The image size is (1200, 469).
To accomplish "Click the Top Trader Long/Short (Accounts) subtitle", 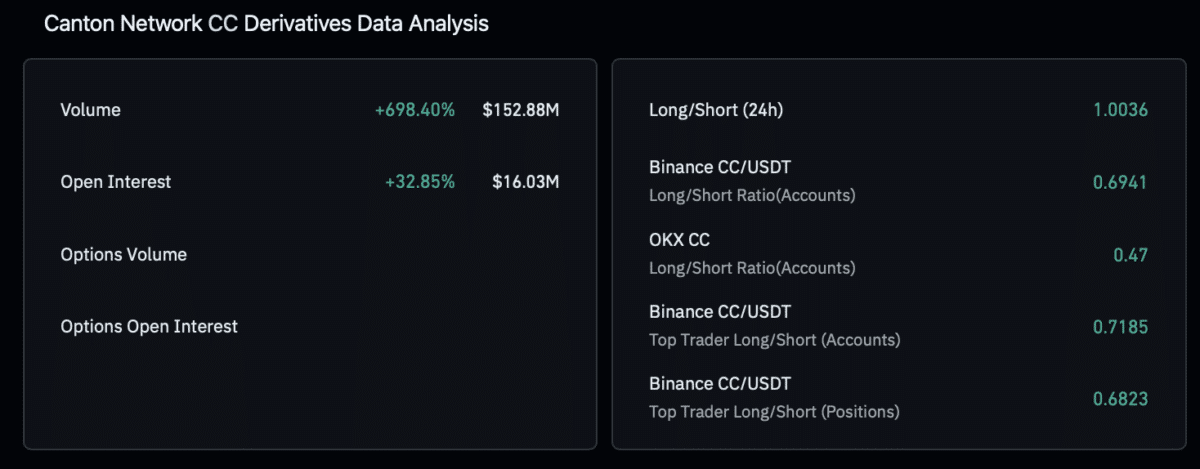I will 774,340.
